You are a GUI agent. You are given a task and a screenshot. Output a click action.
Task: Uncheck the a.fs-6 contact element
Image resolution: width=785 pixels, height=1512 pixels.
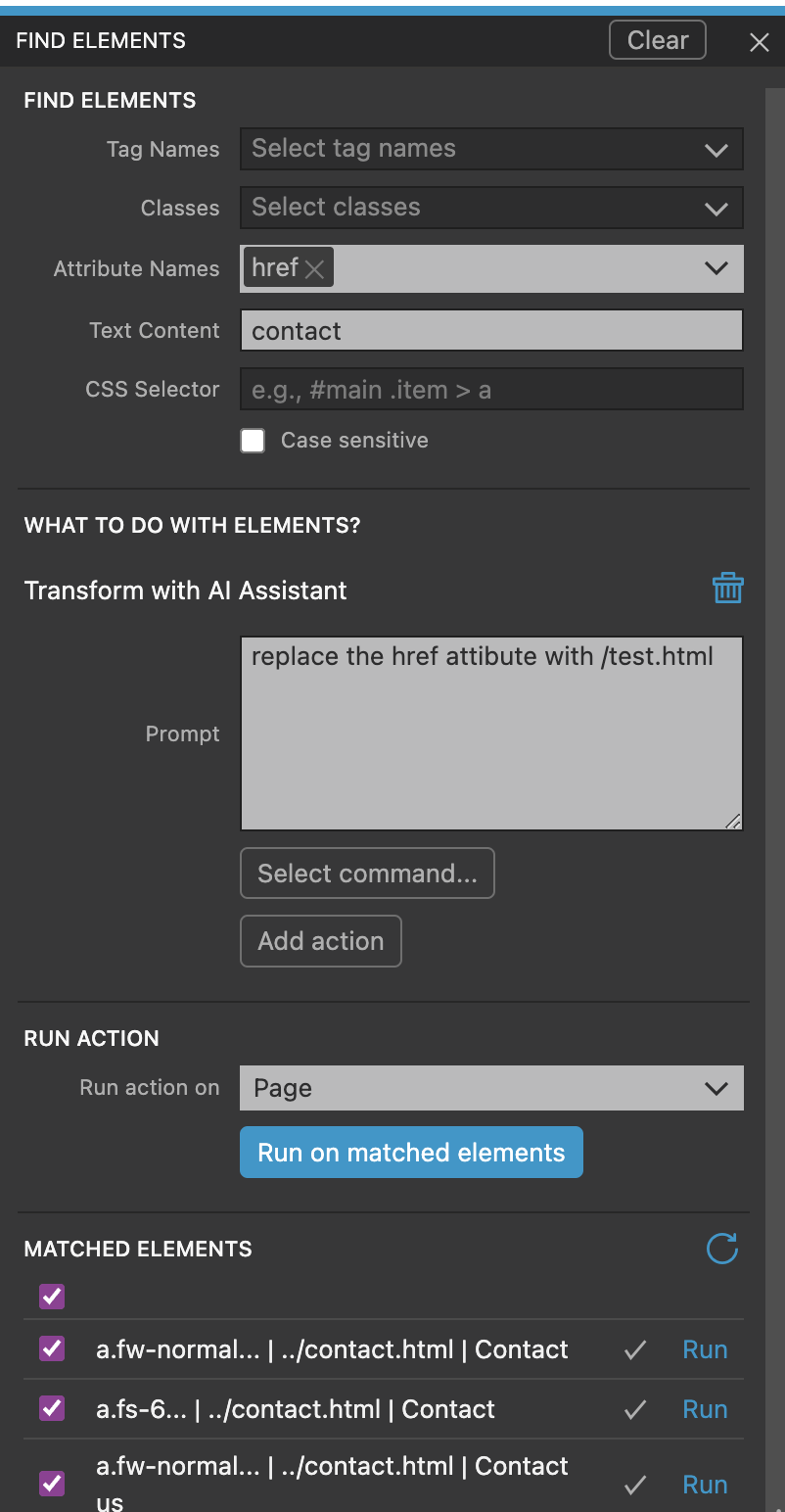(x=52, y=1409)
